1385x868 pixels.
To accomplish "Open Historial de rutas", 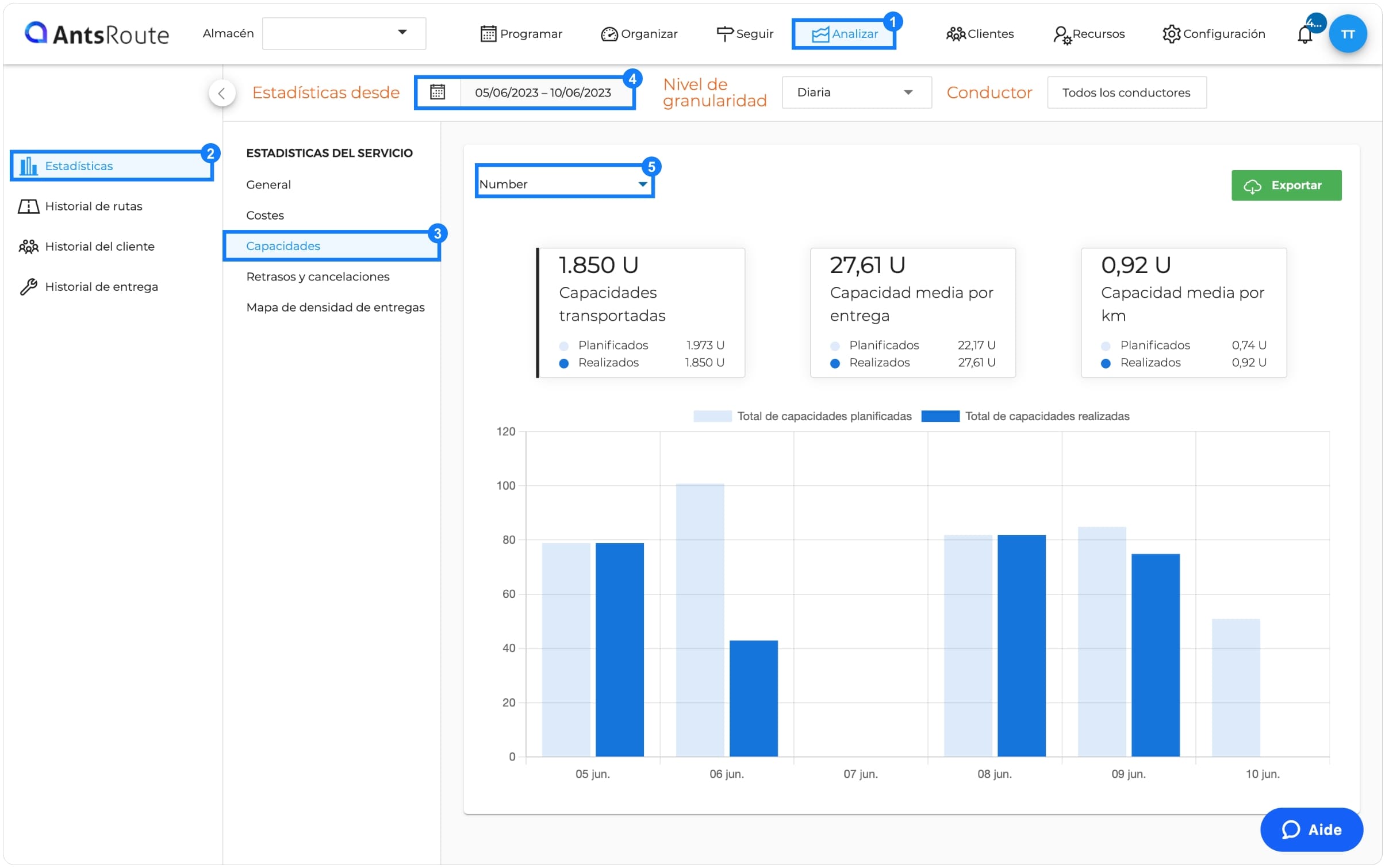I will [93, 206].
